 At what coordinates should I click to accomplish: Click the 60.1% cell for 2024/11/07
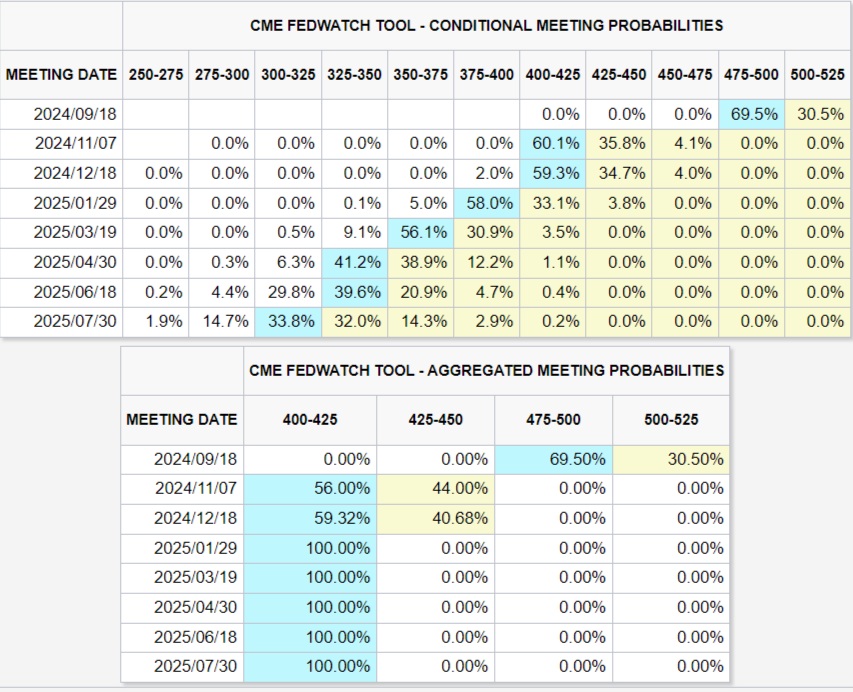point(553,143)
